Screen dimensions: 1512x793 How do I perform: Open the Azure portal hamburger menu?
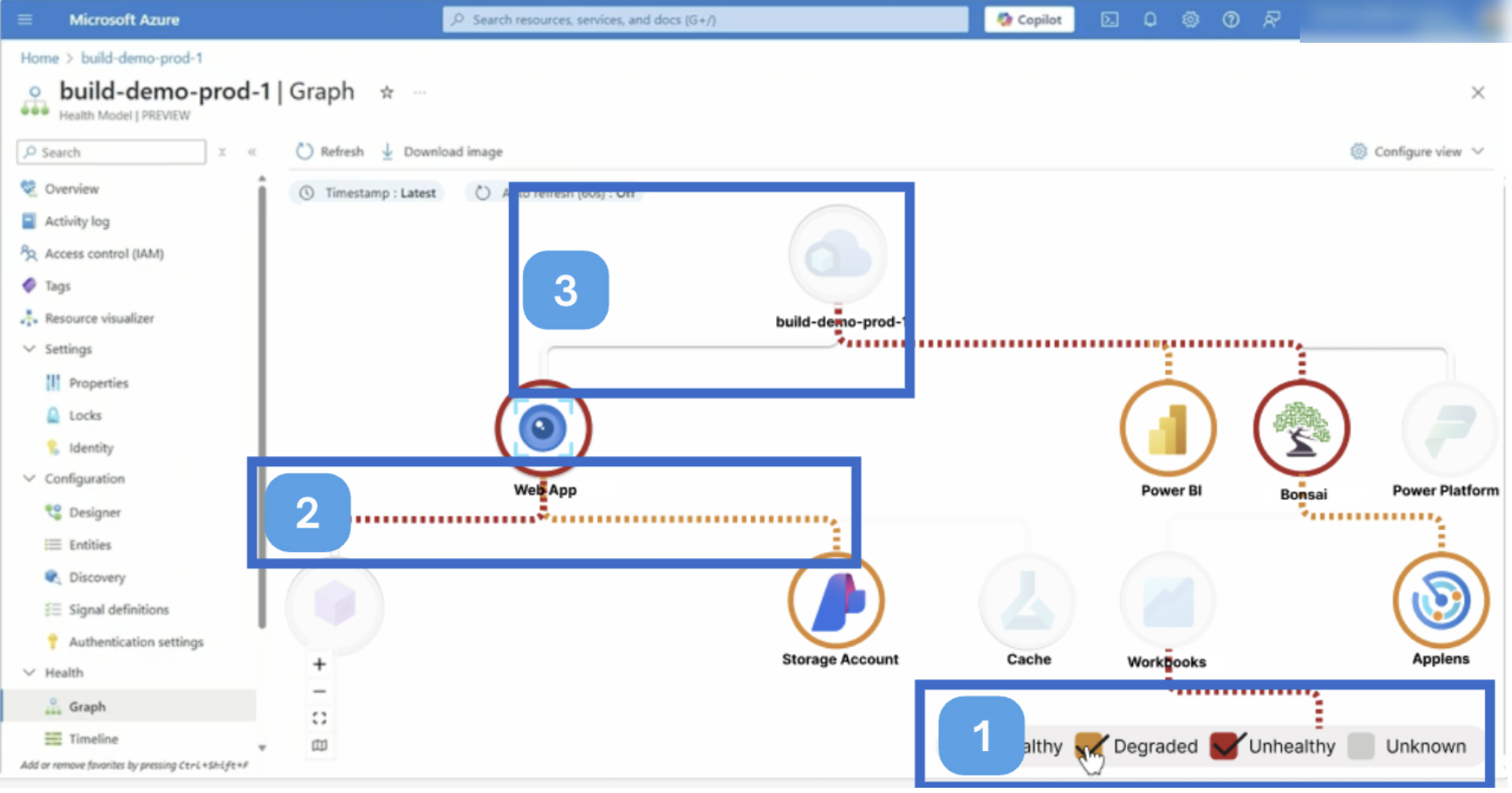24,19
